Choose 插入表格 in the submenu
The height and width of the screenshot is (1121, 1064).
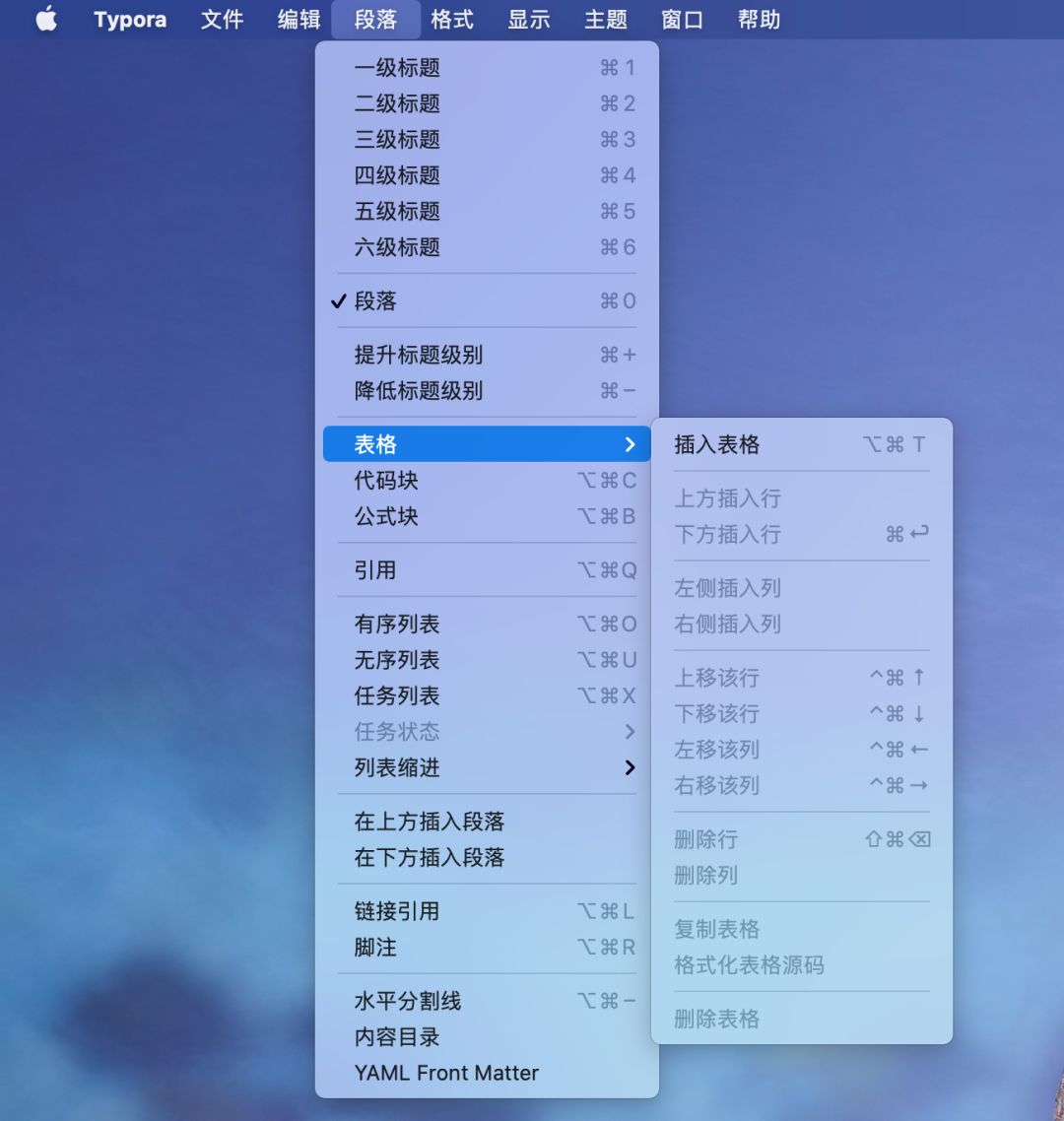click(802, 444)
